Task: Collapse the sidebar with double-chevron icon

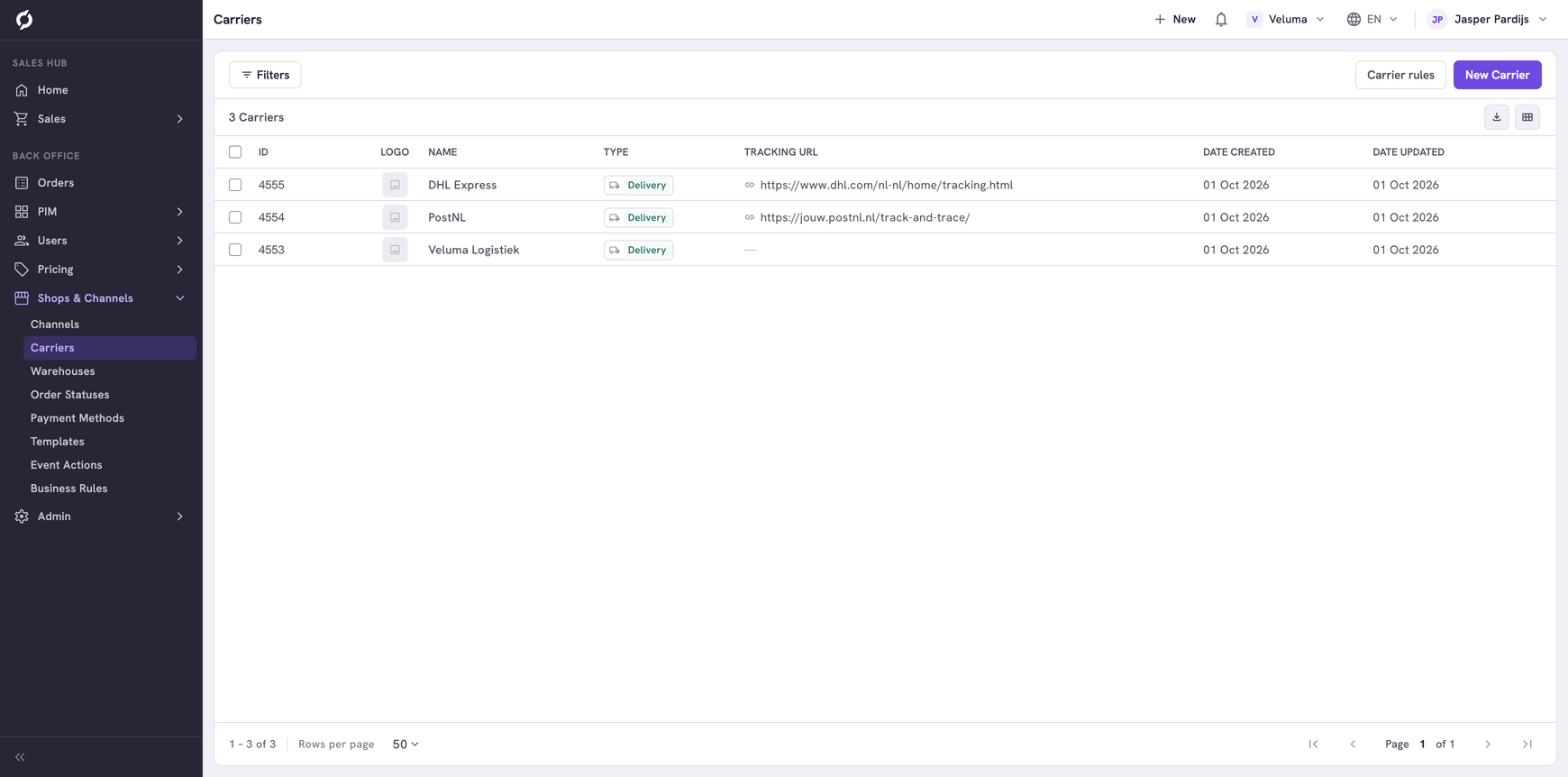Action: [20, 757]
